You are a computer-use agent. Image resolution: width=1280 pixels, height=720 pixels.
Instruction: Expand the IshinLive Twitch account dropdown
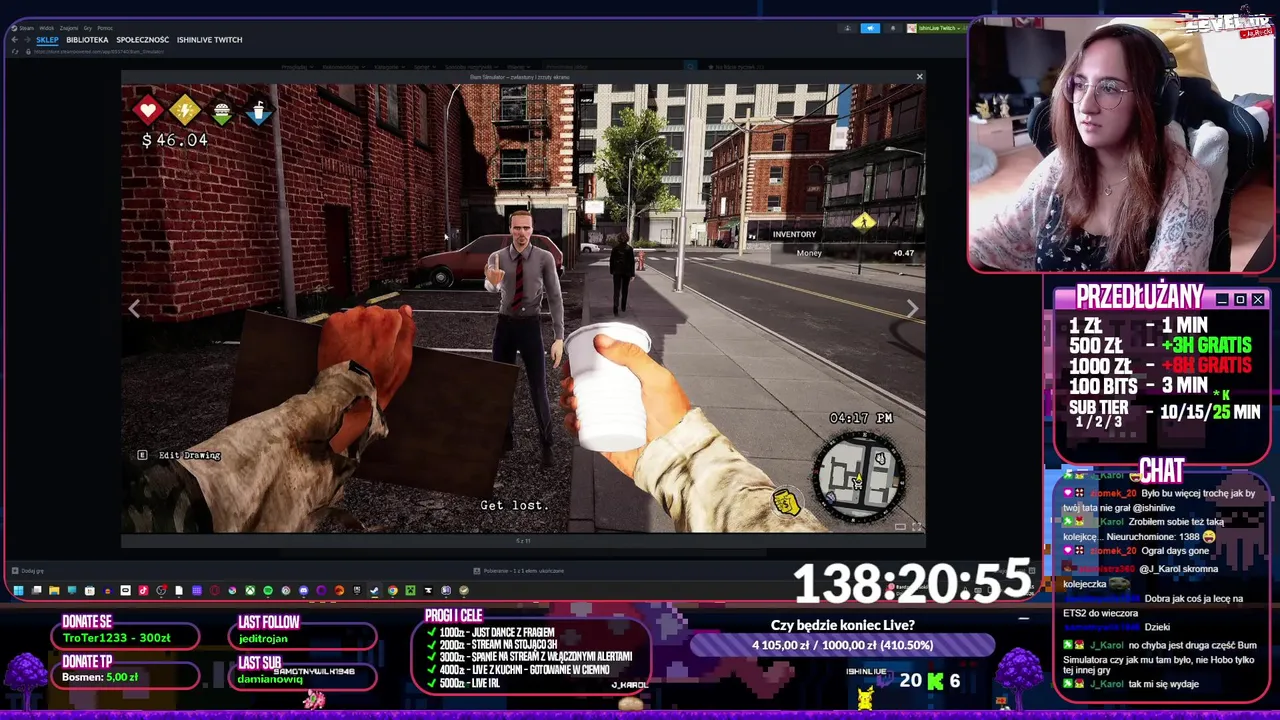click(x=937, y=28)
